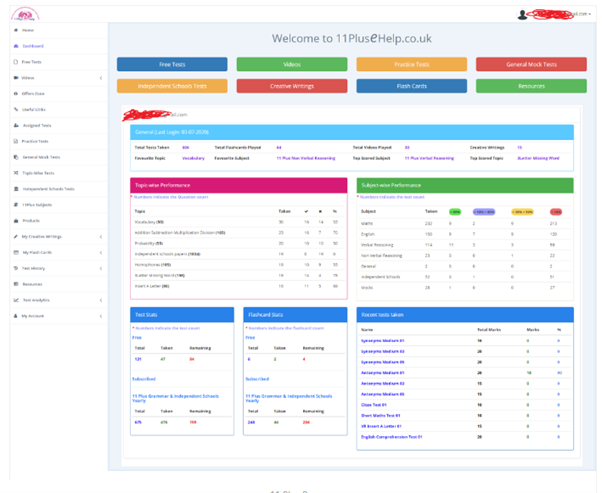The image size is (602, 493).
Task: Click the Vocabulary favourite topic link
Action: tap(193, 158)
